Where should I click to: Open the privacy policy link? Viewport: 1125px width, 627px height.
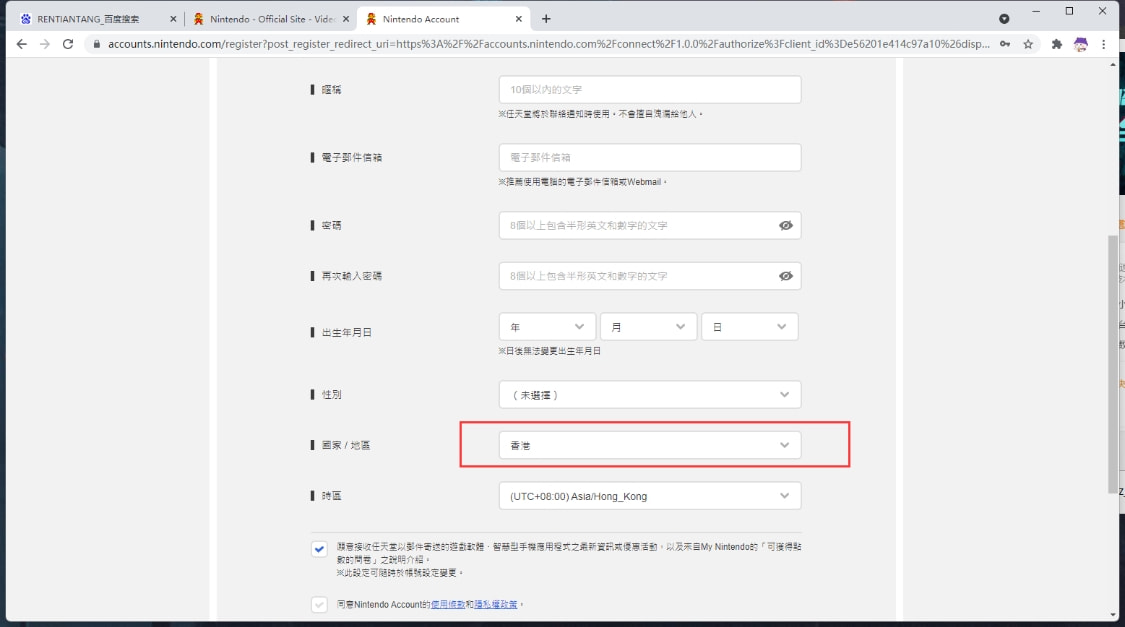(495, 605)
